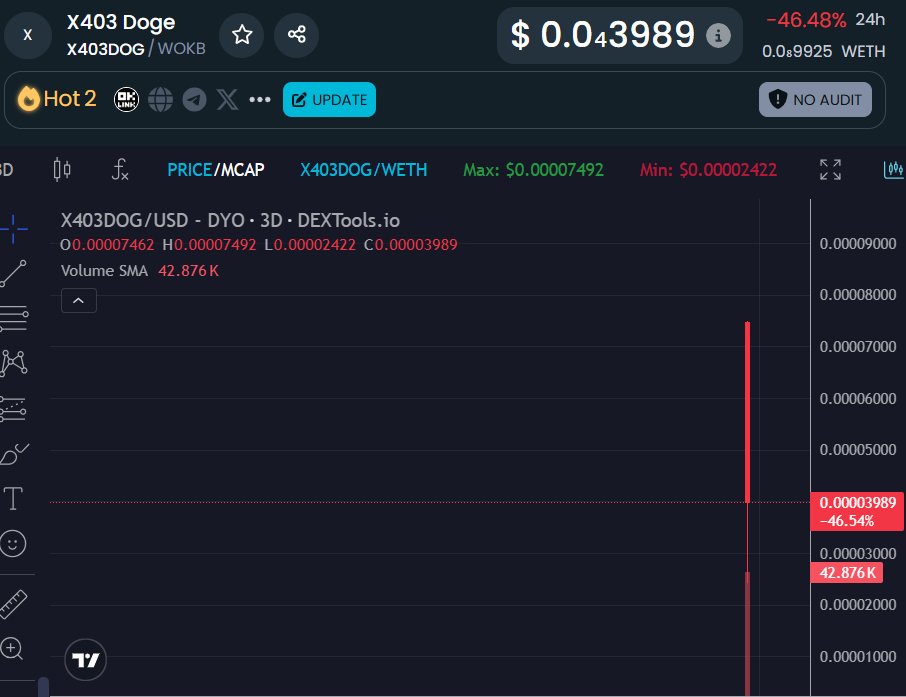Switch chart to PRICE mode
The image size is (906, 697).
click(189, 170)
